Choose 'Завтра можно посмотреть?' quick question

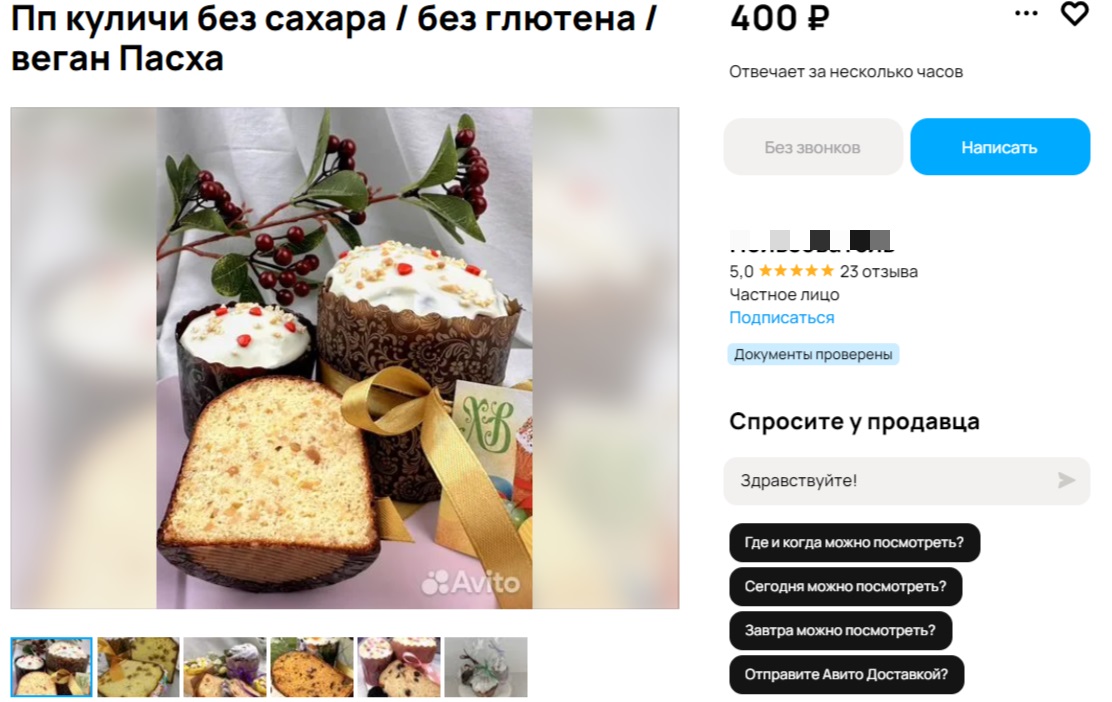(x=840, y=631)
